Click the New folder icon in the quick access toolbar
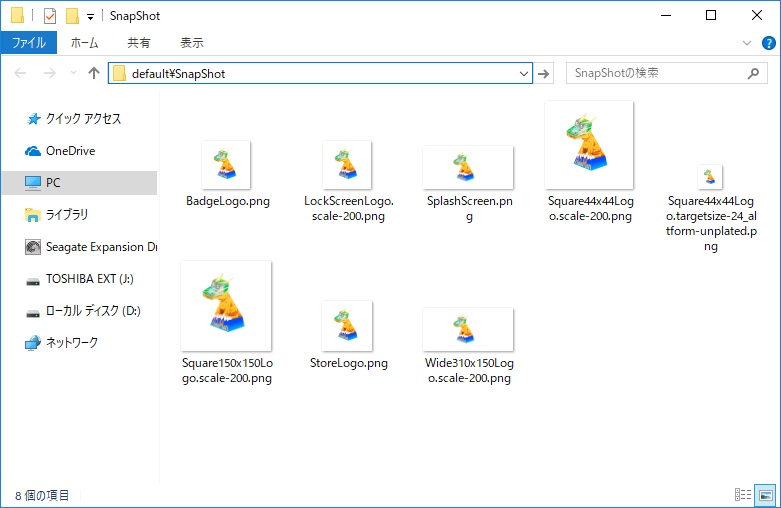The height and width of the screenshot is (508, 781). pyautogui.click(x=72, y=16)
